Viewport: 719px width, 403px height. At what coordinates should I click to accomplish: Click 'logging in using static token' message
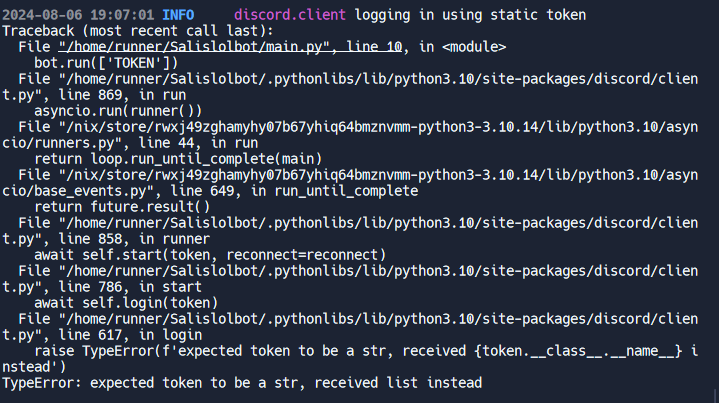tap(470, 15)
